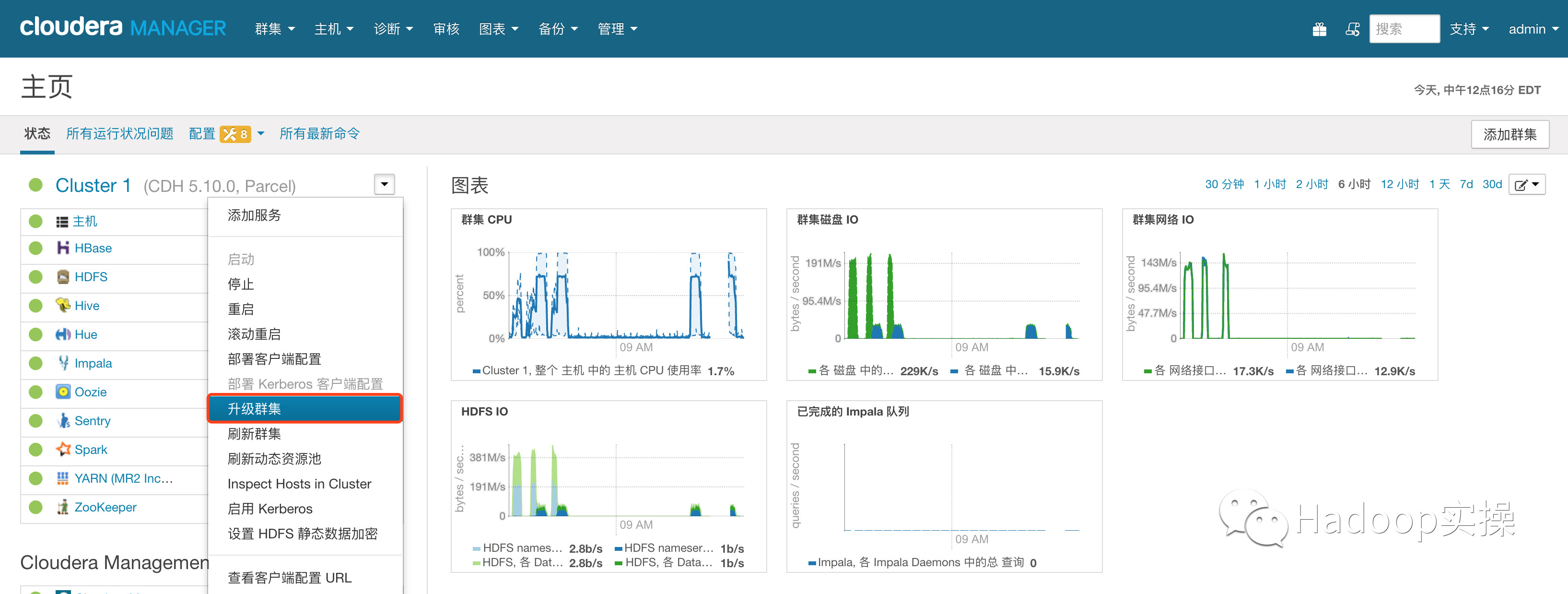Click the 添加群集 button
Image resolution: width=1568 pixels, height=594 pixels.
(1510, 134)
